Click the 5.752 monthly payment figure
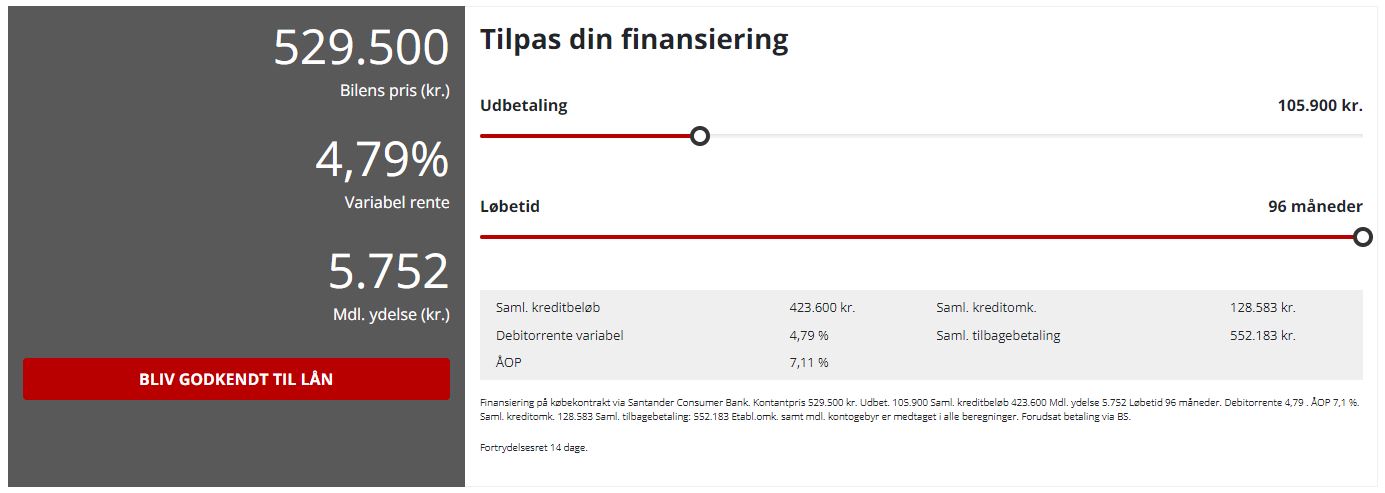1385x493 pixels. tap(389, 272)
